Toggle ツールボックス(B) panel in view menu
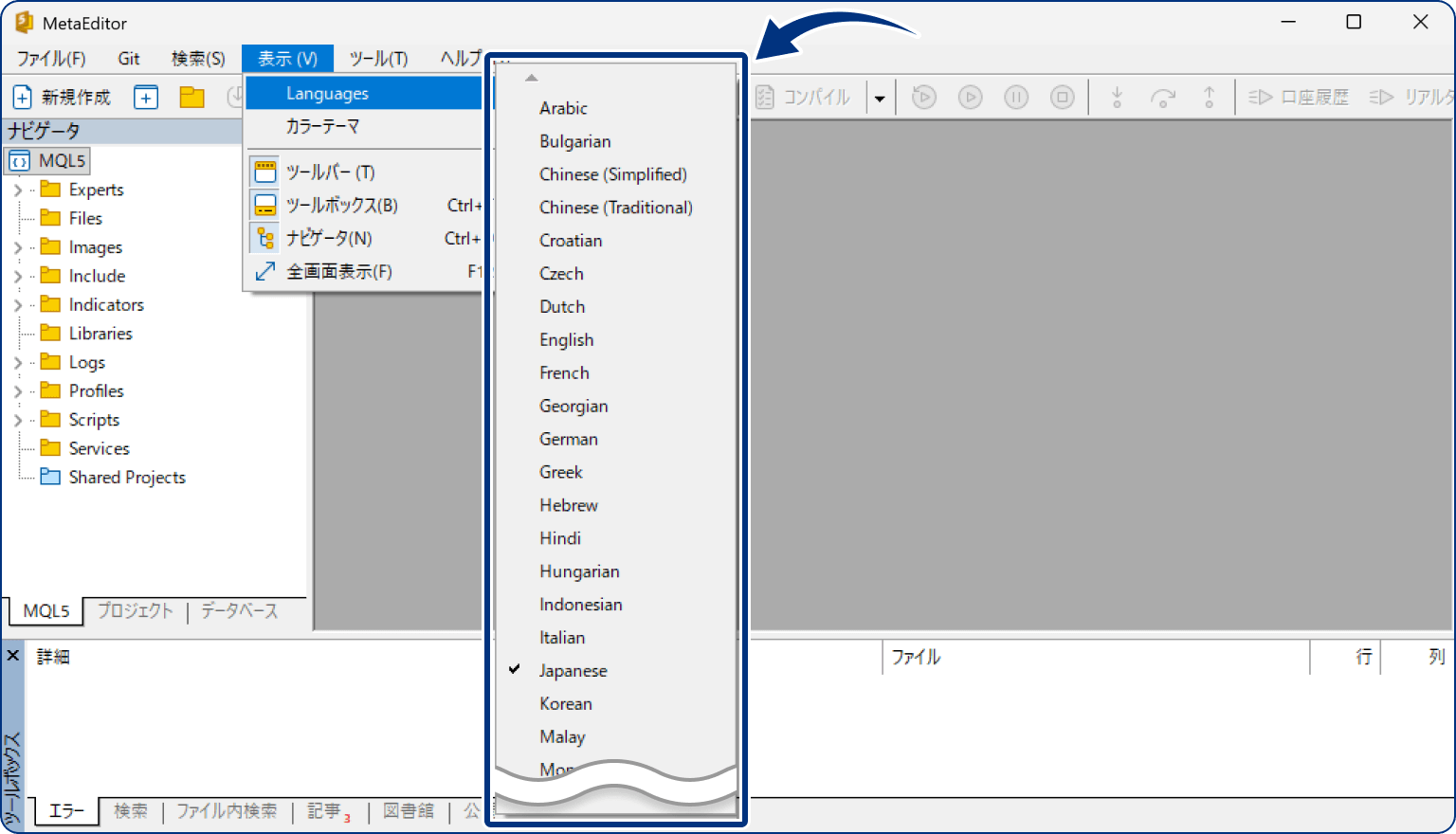This screenshot has width=1456, height=834. tap(341, 206)
